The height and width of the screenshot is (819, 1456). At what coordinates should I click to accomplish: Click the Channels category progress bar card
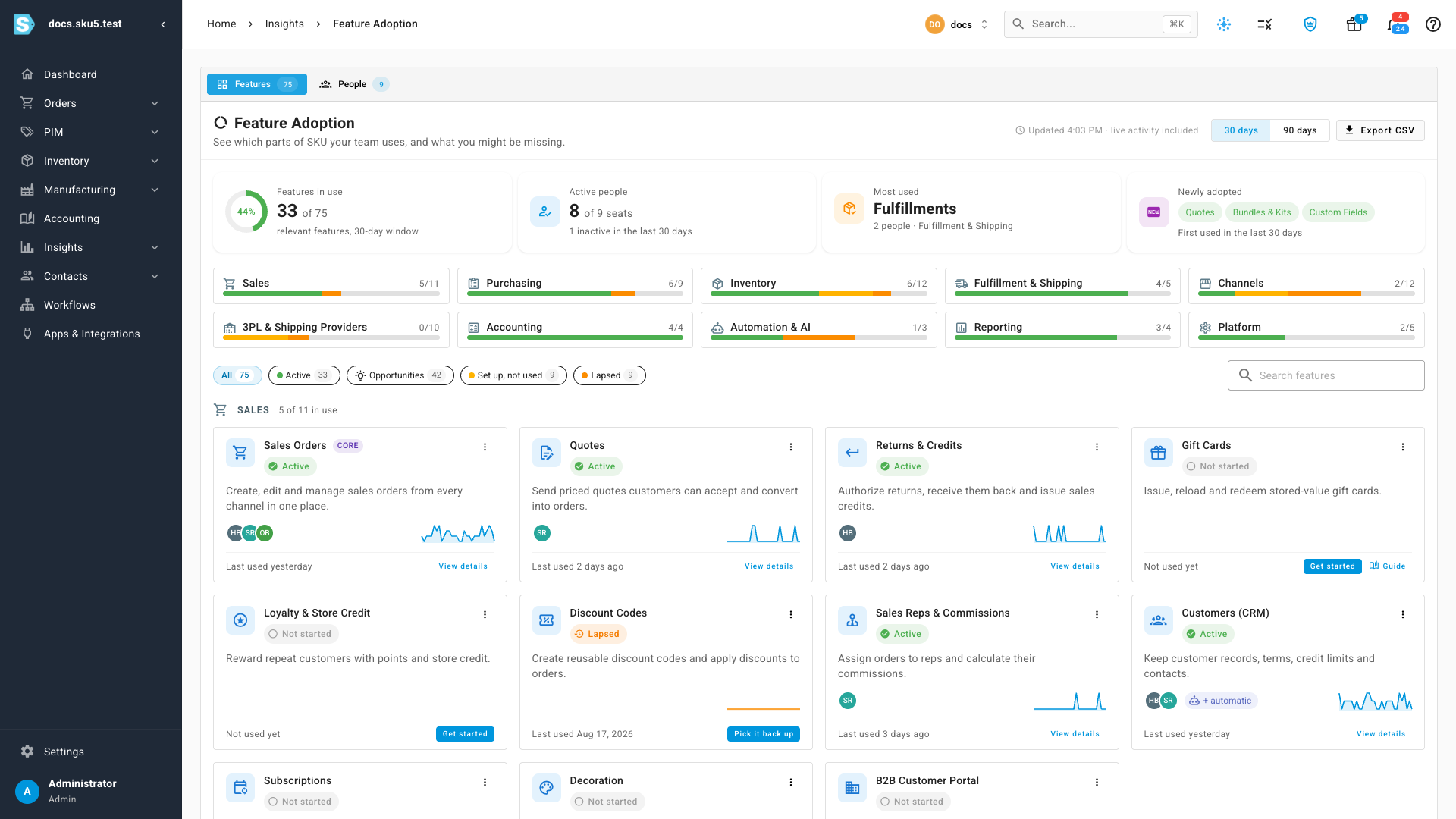pyautogui.click(x=1307, y=286)
